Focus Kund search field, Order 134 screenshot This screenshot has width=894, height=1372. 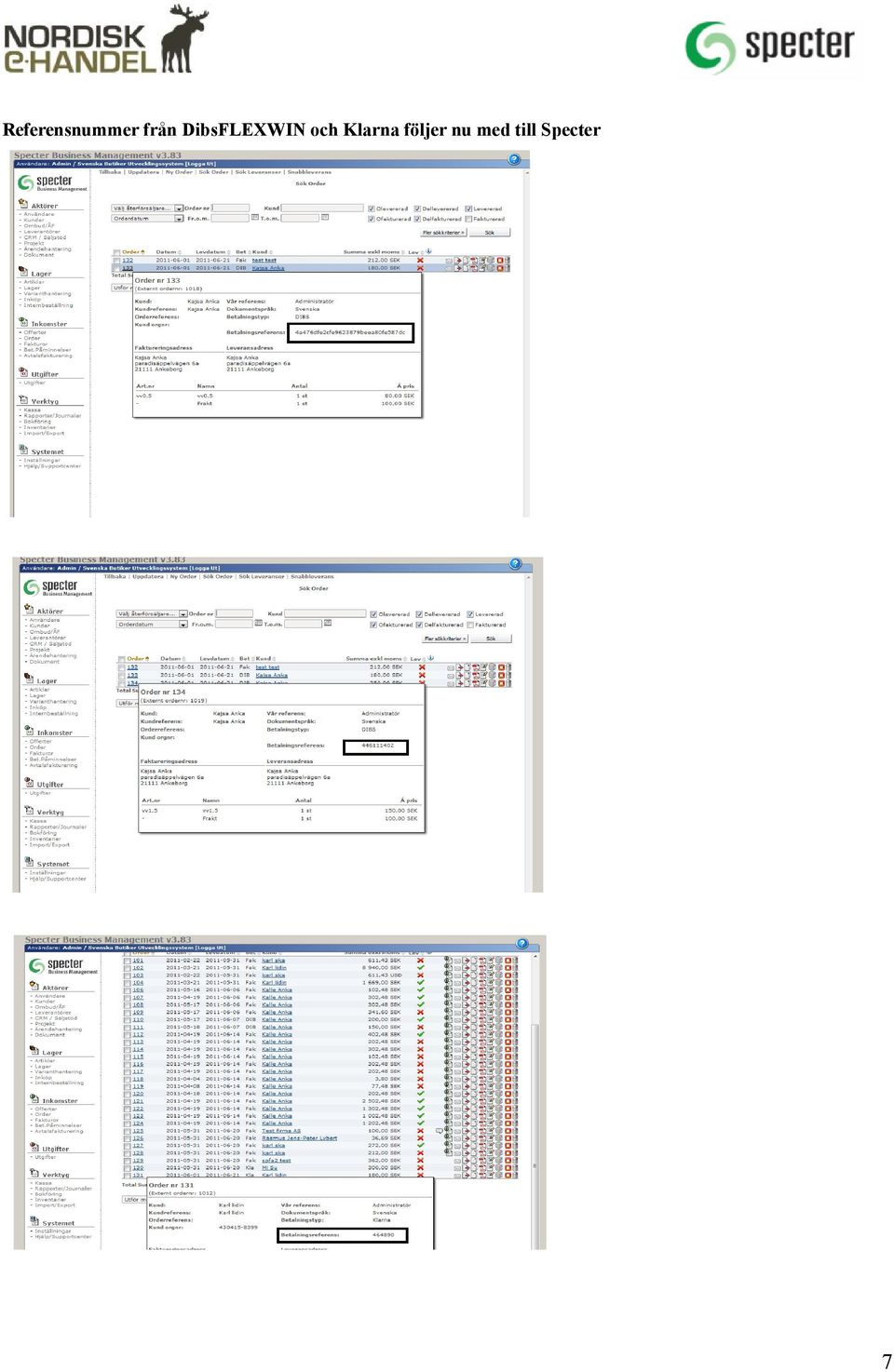pyautogui.click(x=325, y=614)
